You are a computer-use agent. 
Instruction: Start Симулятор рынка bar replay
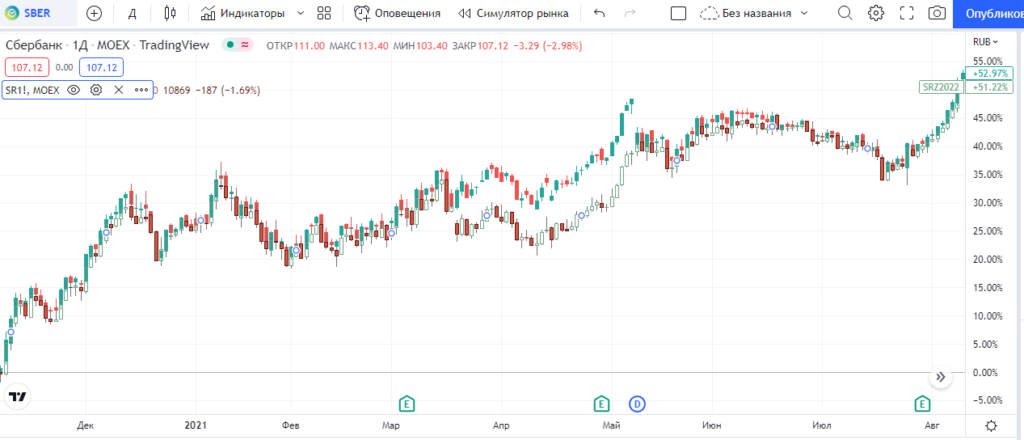(513, 13)
